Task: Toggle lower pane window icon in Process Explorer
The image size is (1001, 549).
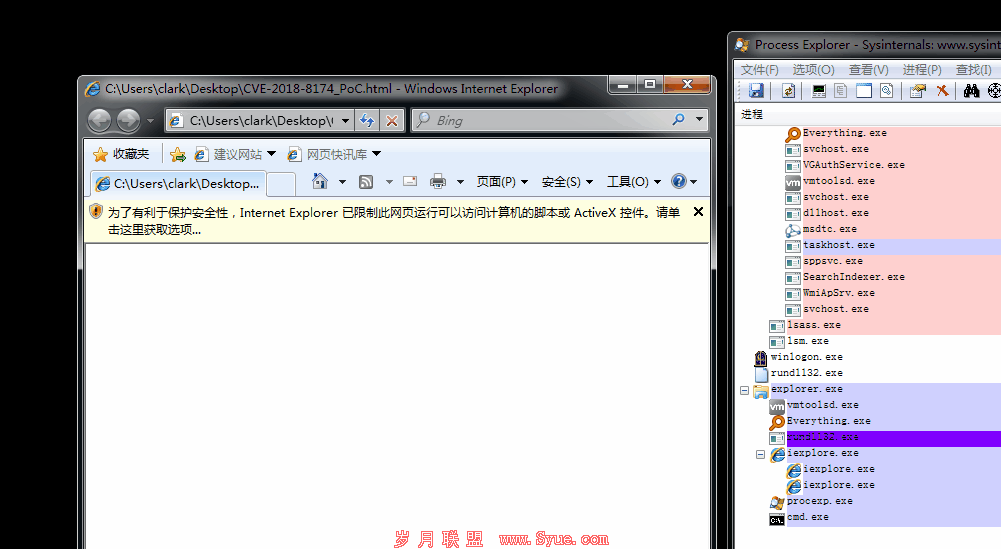Action: [864, 91]
